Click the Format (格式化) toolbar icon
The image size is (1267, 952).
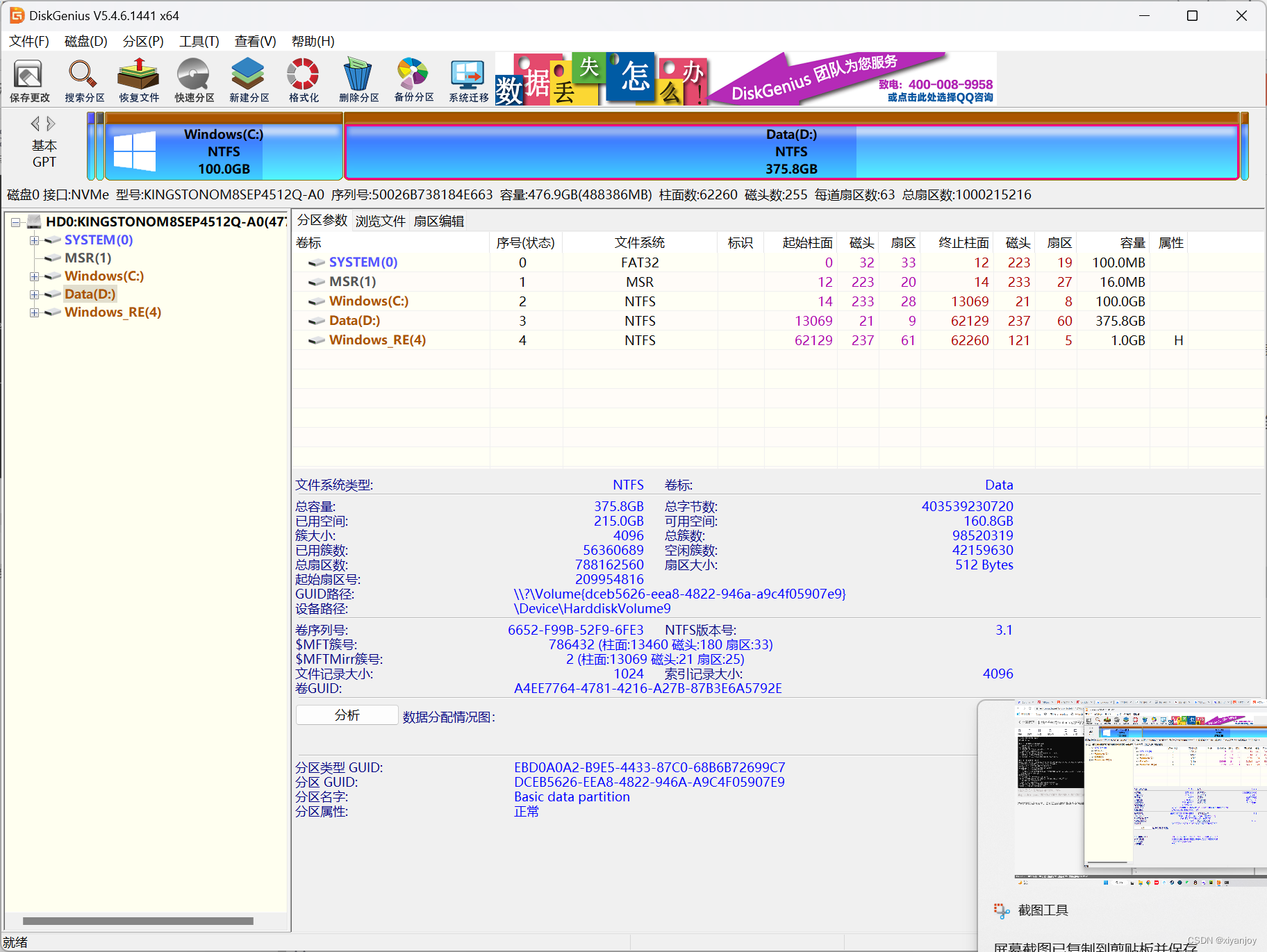[304, 81]
